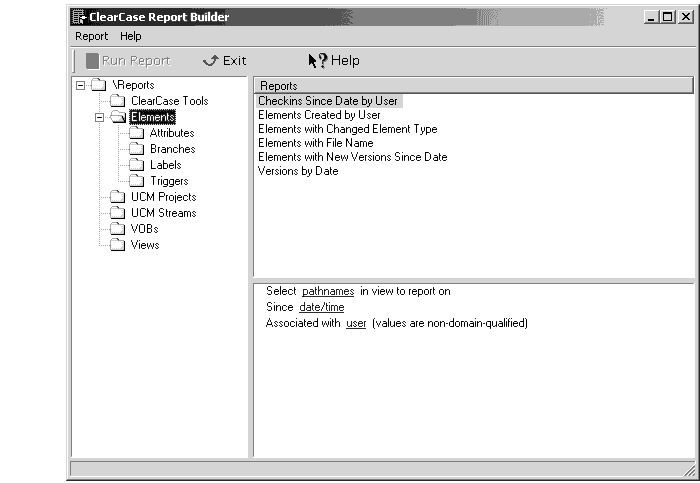Select the Elements tree label
Image resolution: width=700 pixels, height=483 pixels.
(x=153, y=117)
